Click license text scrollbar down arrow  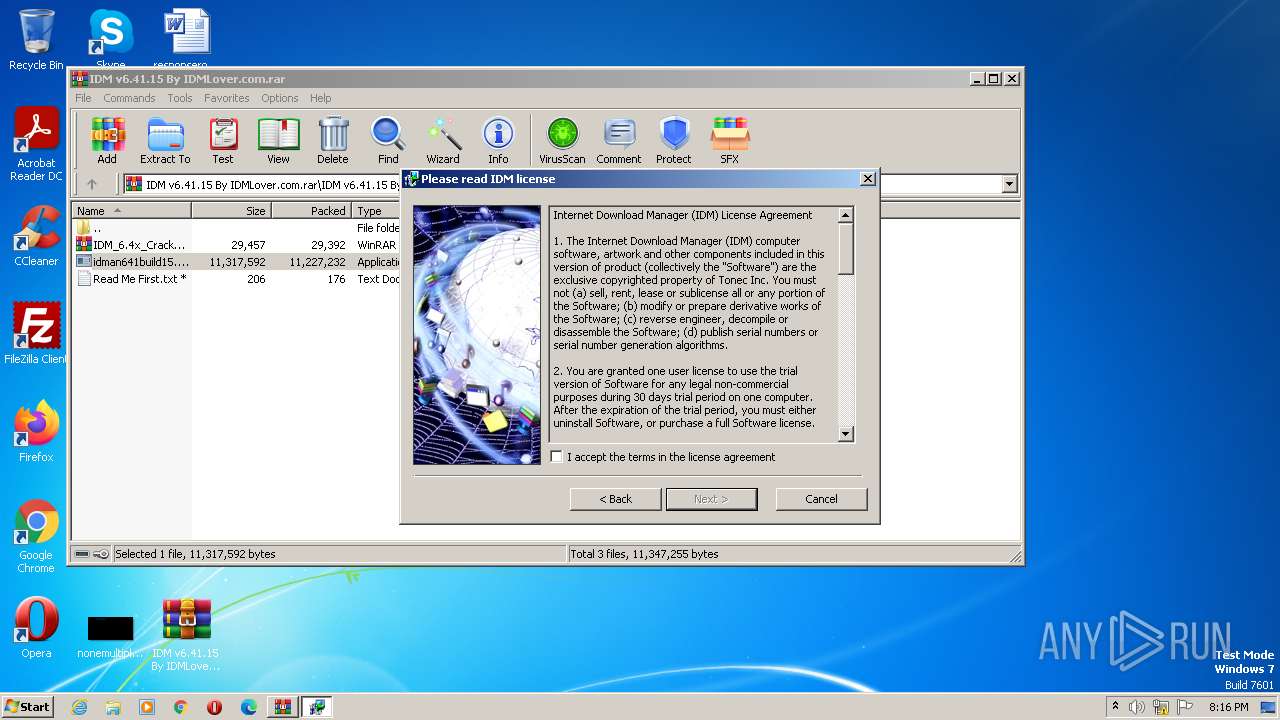point(845,434)
